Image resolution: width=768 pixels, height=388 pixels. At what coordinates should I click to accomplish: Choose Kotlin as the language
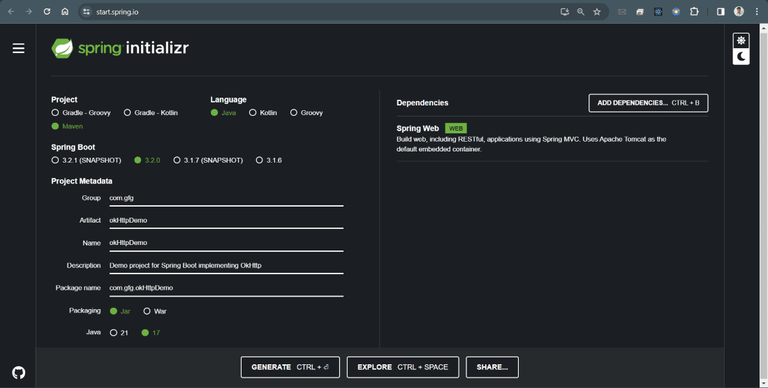point(263,113)
